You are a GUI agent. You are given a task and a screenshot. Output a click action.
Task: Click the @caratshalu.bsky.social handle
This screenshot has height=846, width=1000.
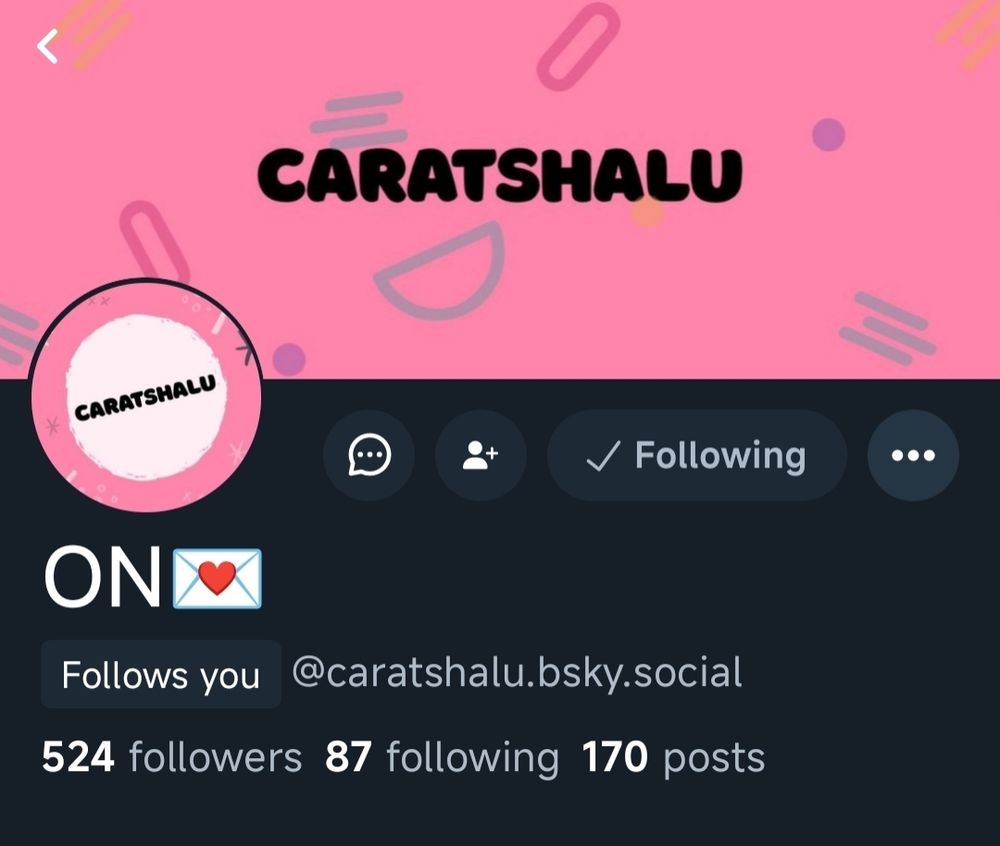click(x=517, y=673)
